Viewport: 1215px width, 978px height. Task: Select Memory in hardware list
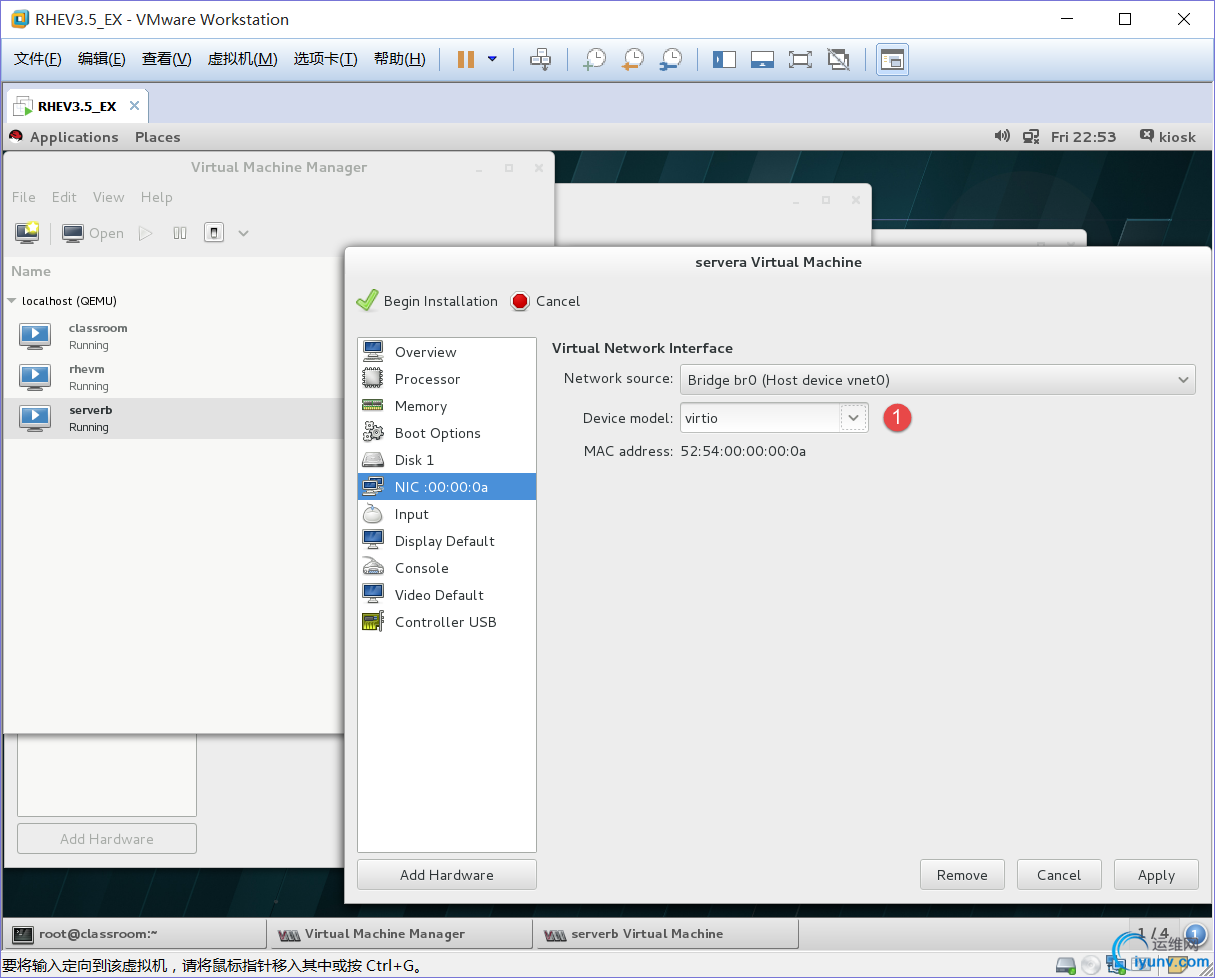(447, 406)
